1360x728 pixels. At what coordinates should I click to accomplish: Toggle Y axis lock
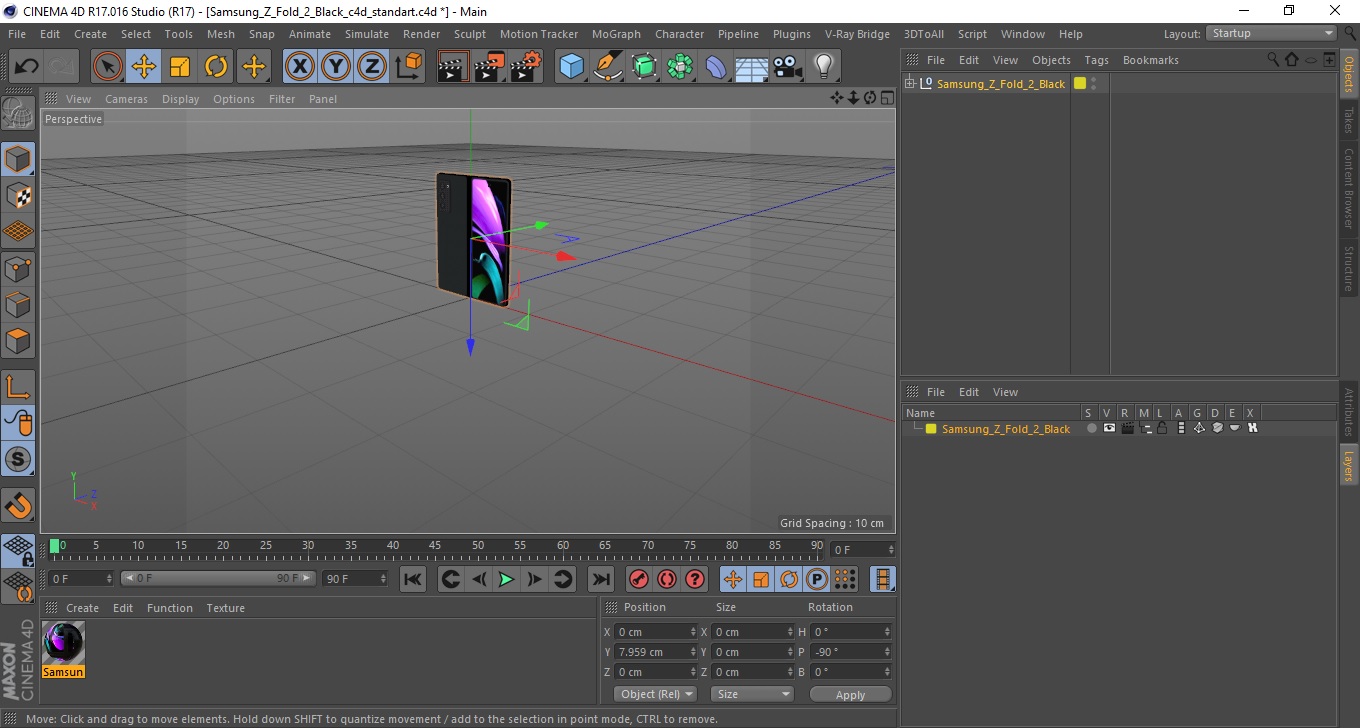(336, 67)
